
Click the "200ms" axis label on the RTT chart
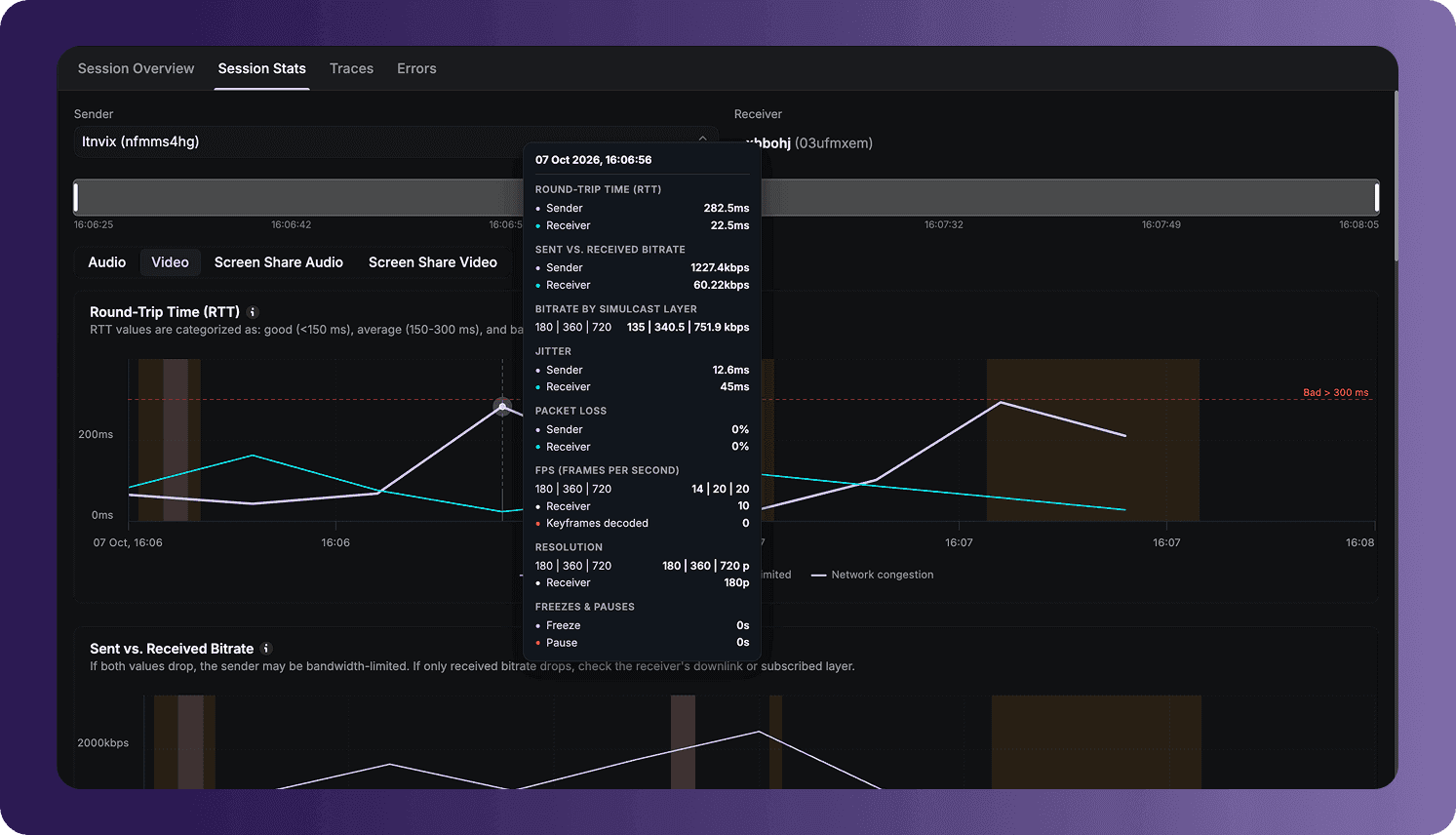click(x=96, y=434)
